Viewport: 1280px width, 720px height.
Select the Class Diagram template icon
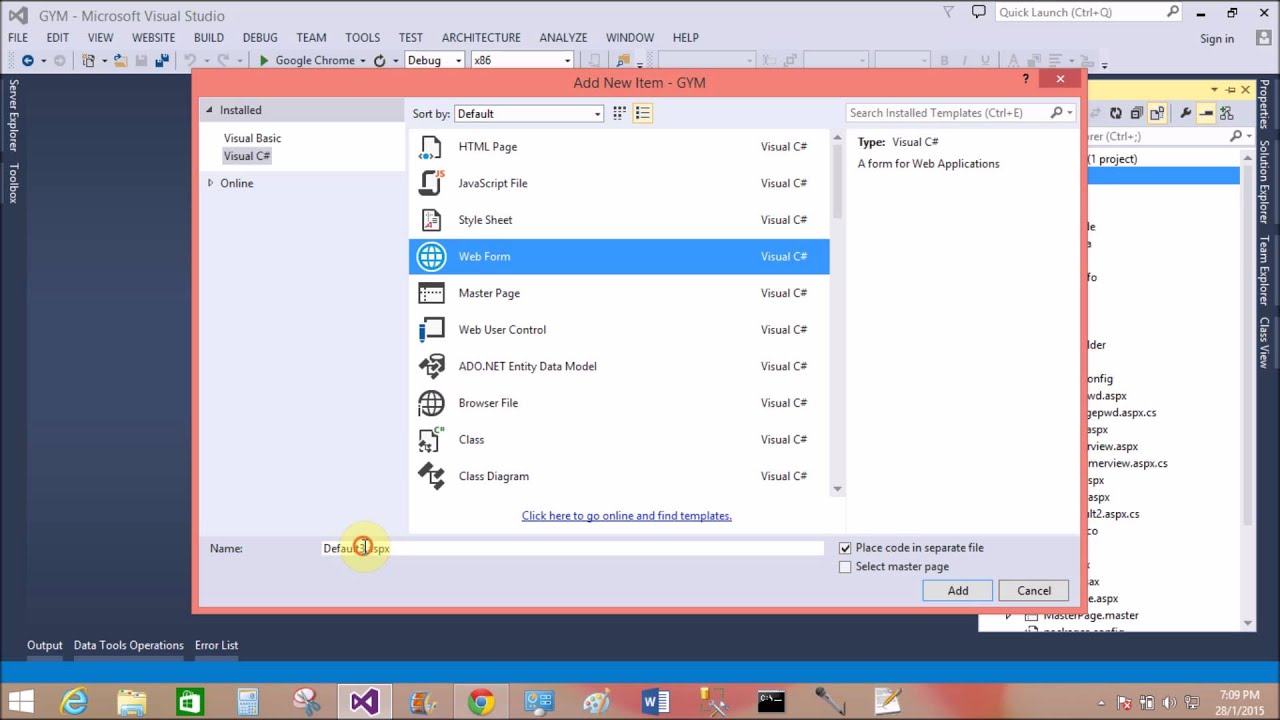[431, 476]
